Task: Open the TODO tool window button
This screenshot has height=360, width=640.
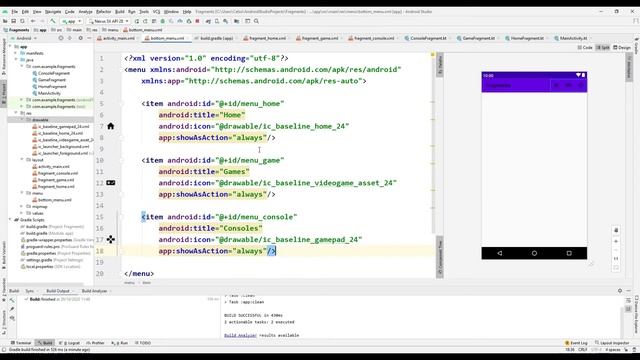Action: [143, 343]
